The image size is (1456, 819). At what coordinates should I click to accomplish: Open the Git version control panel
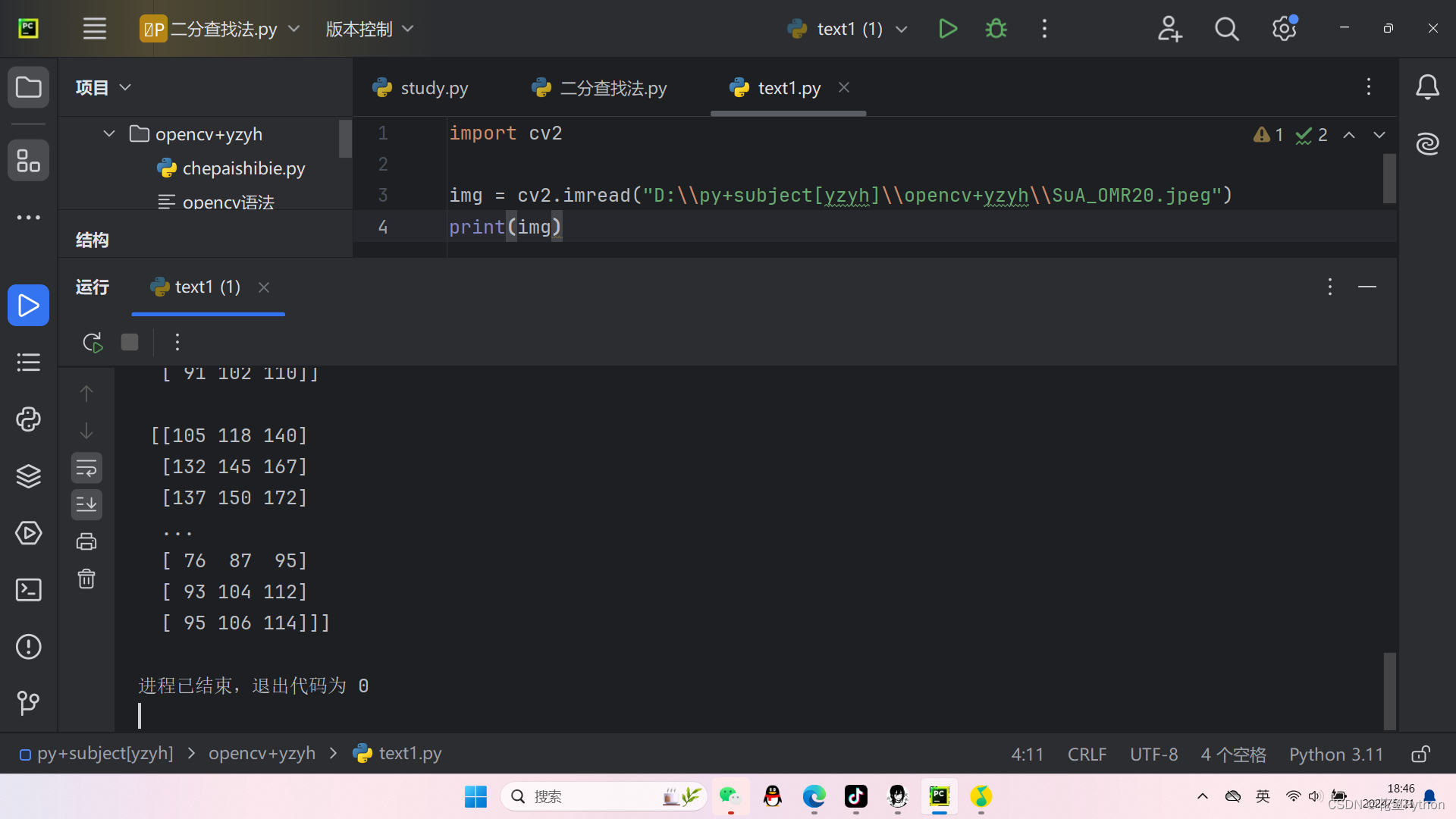(x=28, y=703)
